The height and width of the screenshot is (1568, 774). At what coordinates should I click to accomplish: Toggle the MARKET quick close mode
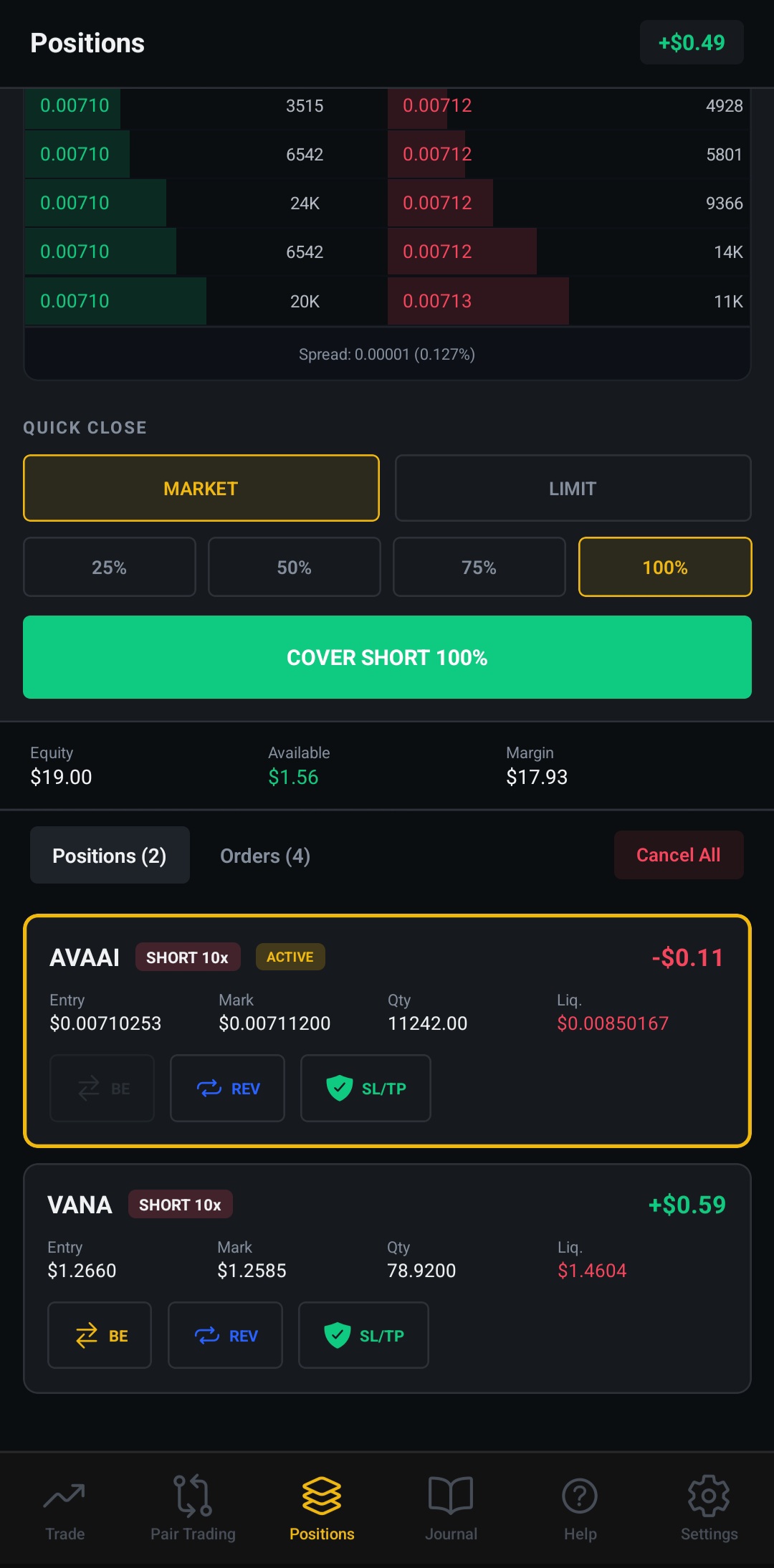201,488
